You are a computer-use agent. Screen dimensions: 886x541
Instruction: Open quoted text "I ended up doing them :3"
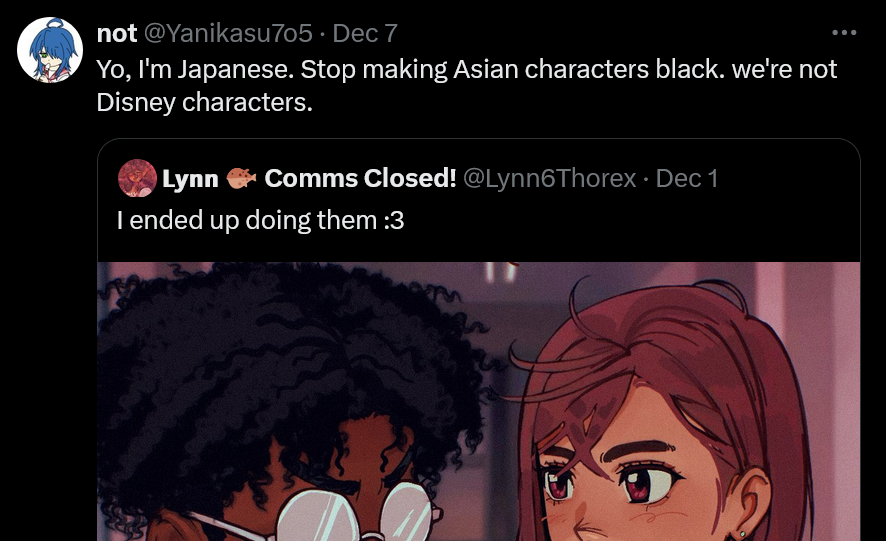(x=260, y=220)
